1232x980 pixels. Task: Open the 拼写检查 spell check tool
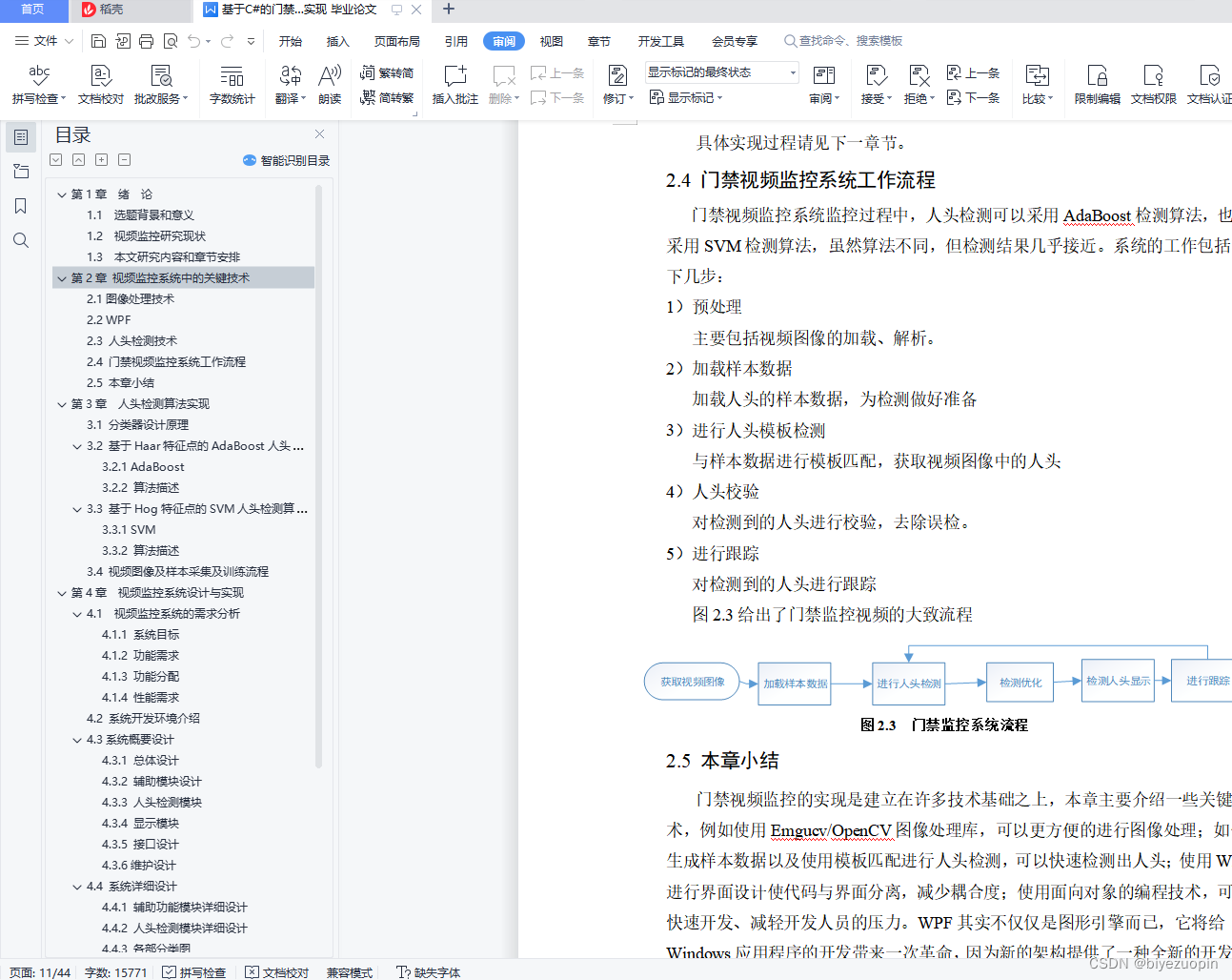[x=39, y=84]
